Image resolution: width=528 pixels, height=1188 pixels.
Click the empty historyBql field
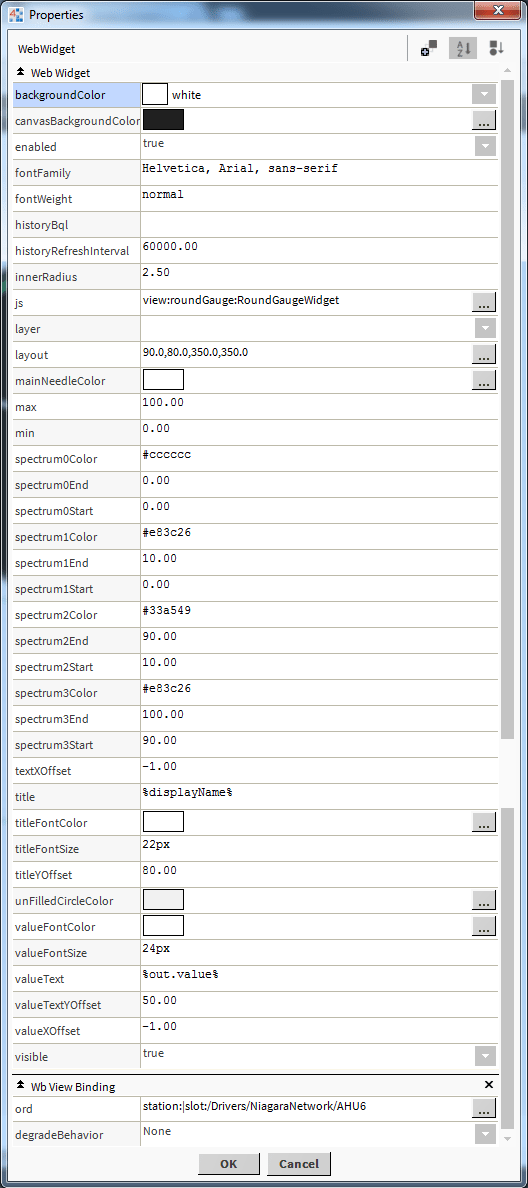pyautogui.click(x=319, y=224)
